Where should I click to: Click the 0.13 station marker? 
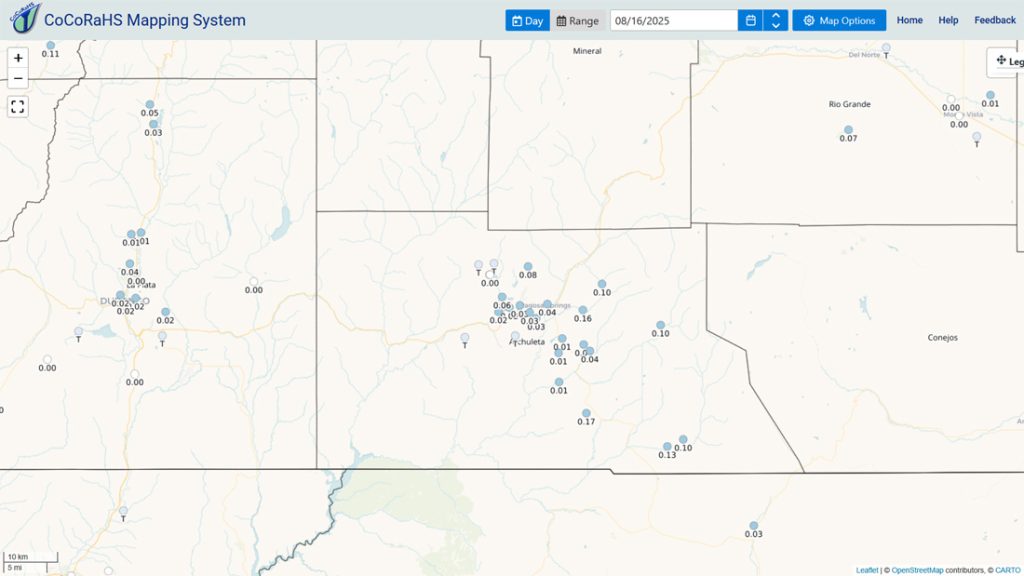(667, 447)
